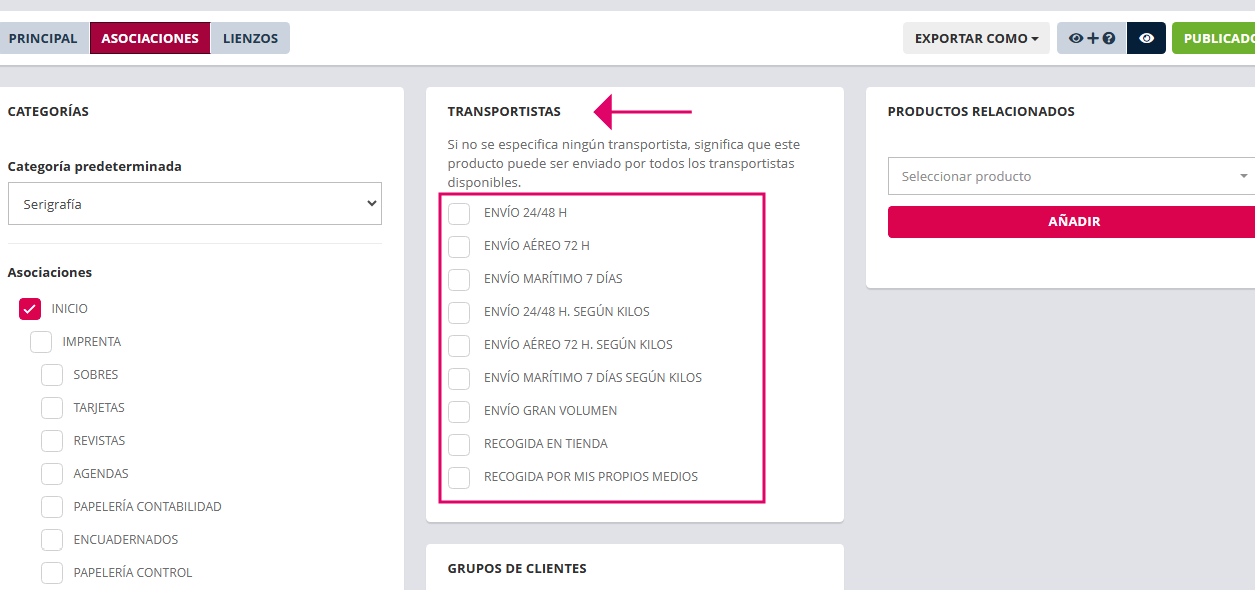Uncheck the INICIO category checkbox
1255x590 pixels.
click(30, 309)
